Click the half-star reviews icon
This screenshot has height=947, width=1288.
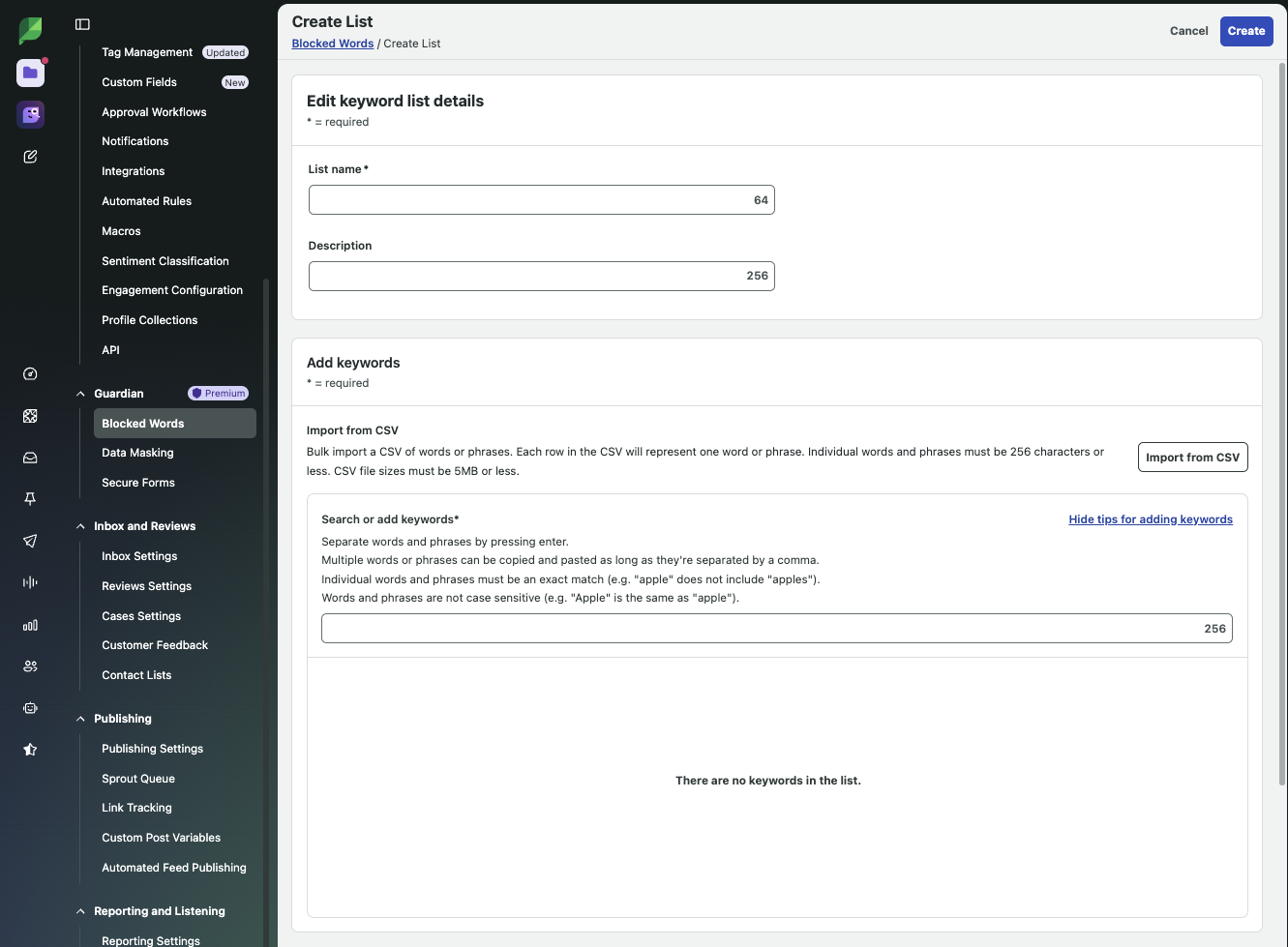pos(30,750)
